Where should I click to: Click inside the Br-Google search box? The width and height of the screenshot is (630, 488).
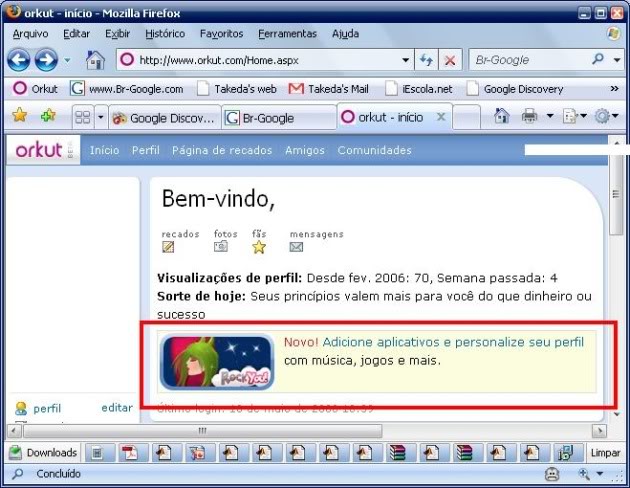(x=530, y=60)
